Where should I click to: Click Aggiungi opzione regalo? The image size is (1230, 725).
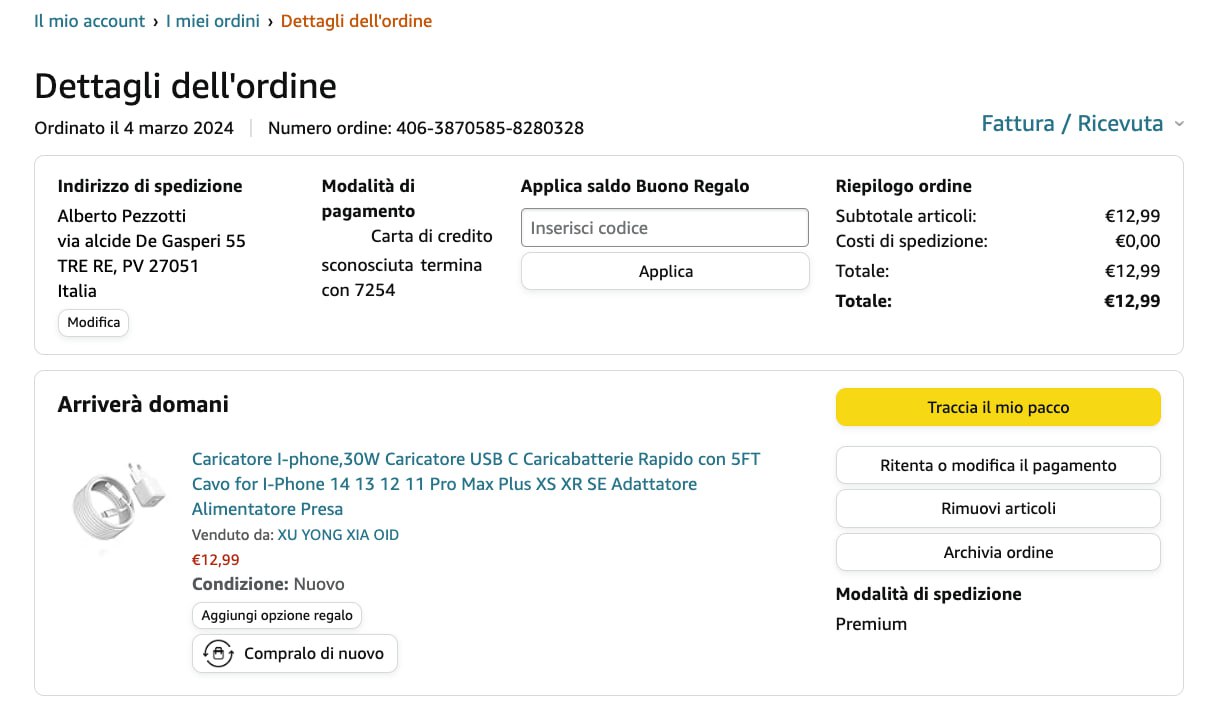(x=277, y=615)
